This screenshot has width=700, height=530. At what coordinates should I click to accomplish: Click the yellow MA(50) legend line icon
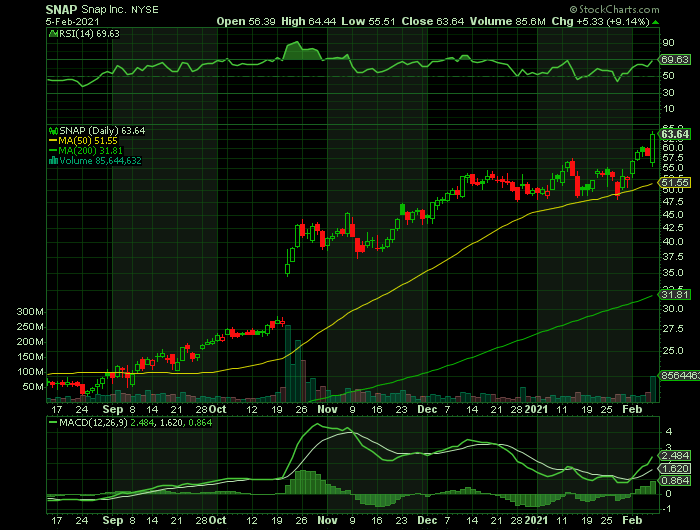[53, 141]
